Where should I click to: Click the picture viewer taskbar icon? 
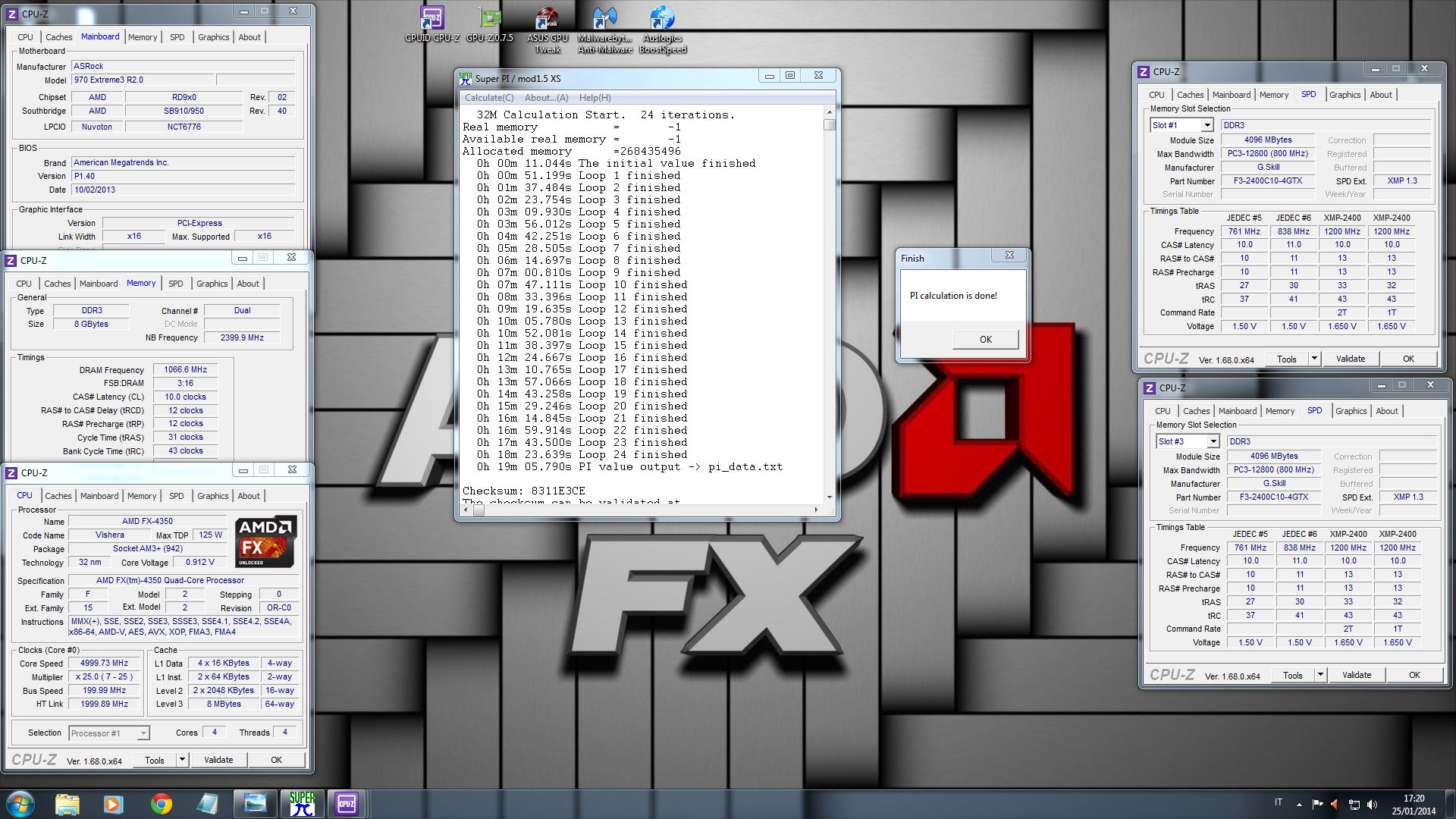[256, 804]
